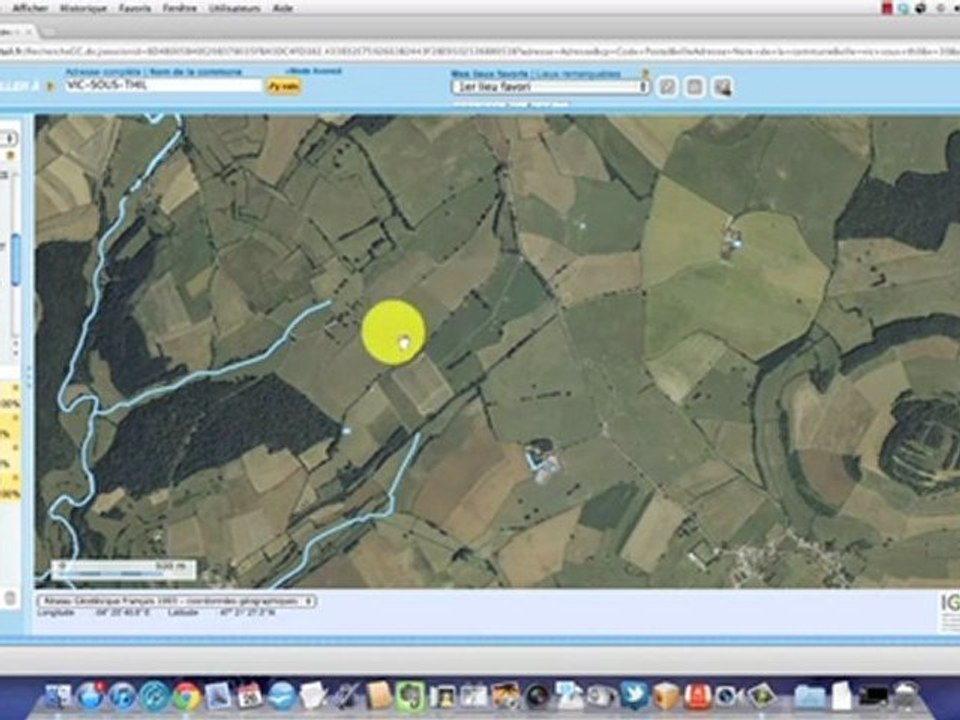Open the '1er lieu favori' dropdown
Screen dimensions: 960x720
click(x=550, y=87)
